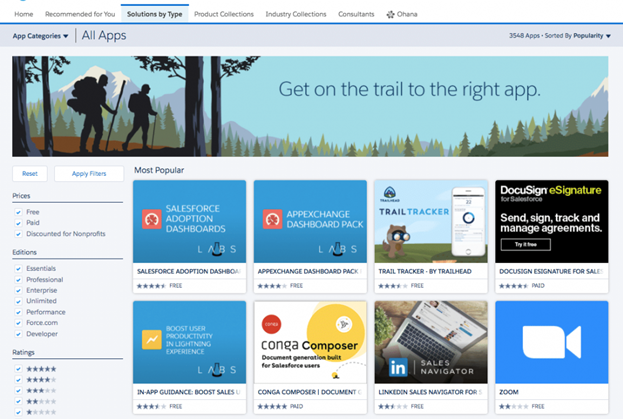Image resolution: width=623 pixels, height=419 pixels.
Task: Open the Zoom app title link
Action: (x=509, y=392)
